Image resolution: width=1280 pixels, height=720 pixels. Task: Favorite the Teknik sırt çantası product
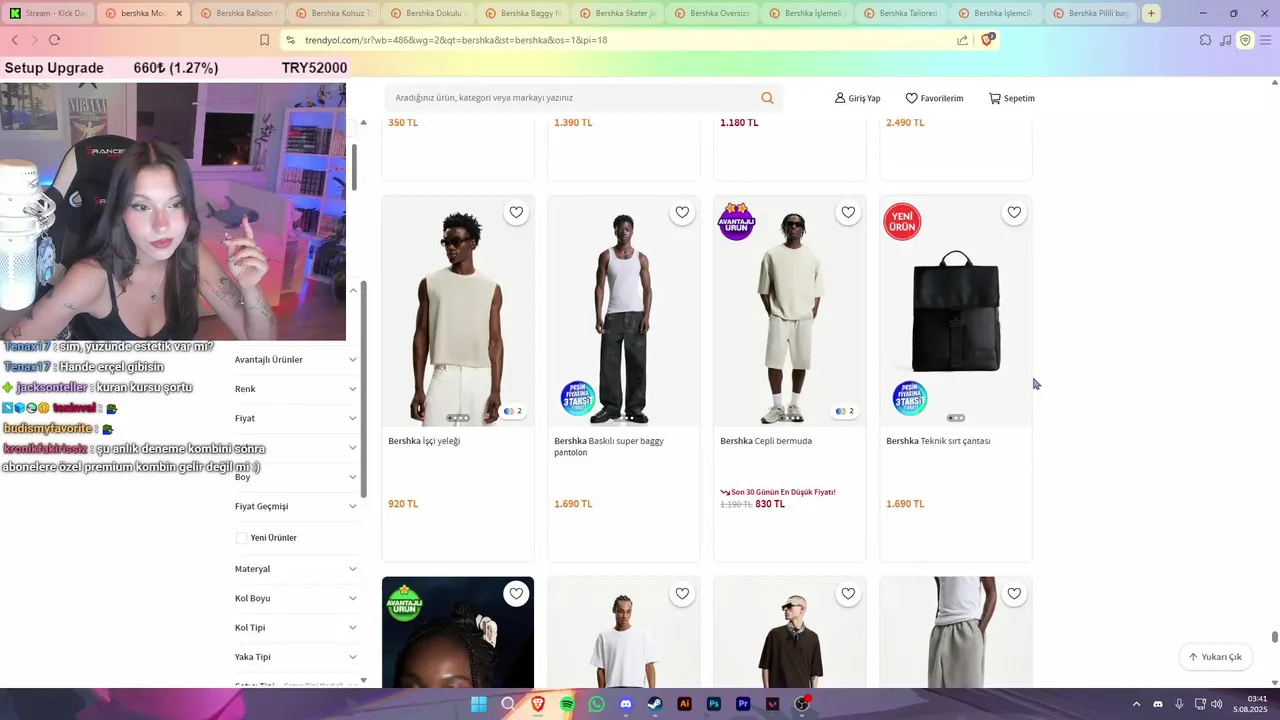(1014, 212)
